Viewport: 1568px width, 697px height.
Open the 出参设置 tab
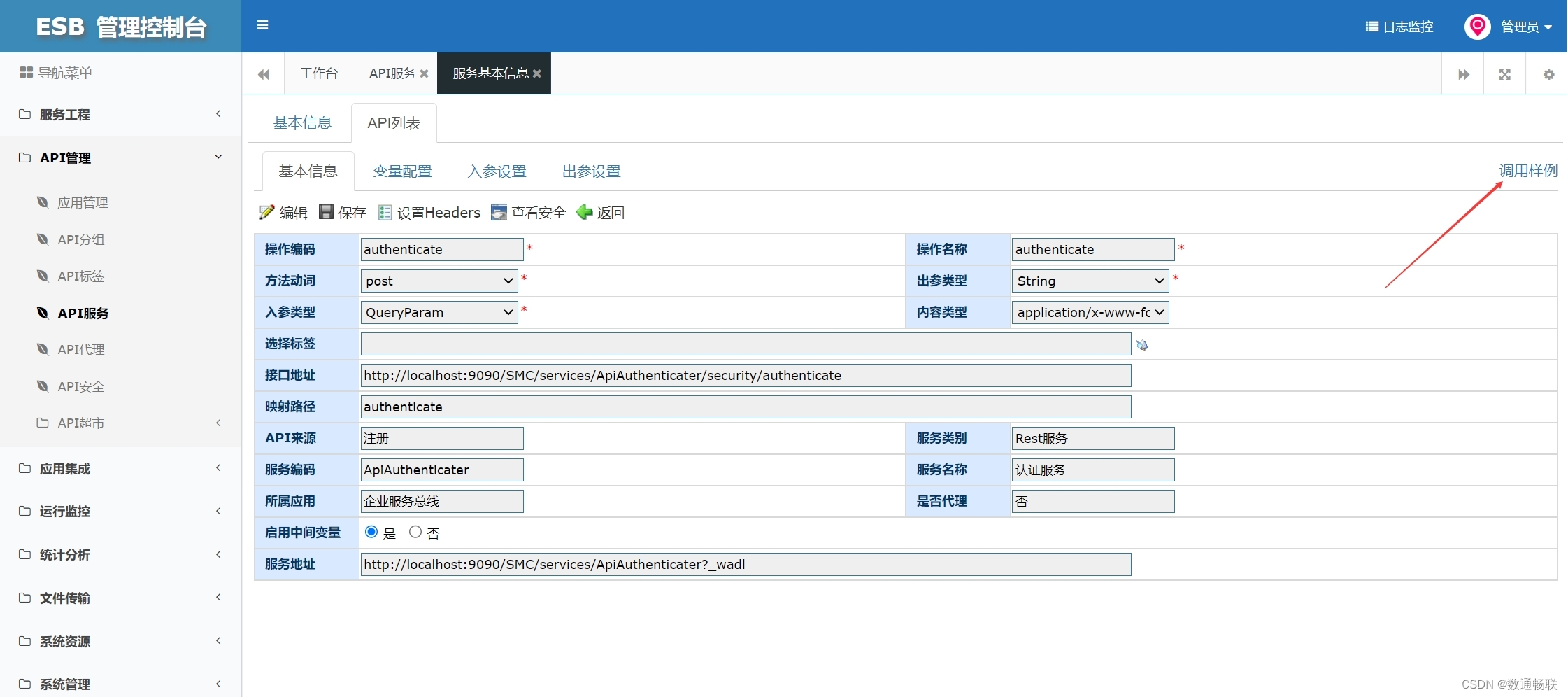click(591, 171)
